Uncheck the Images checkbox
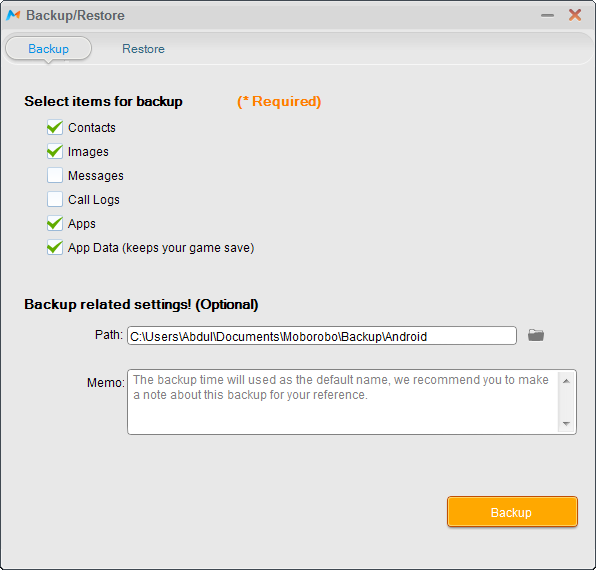 point(55,151)
